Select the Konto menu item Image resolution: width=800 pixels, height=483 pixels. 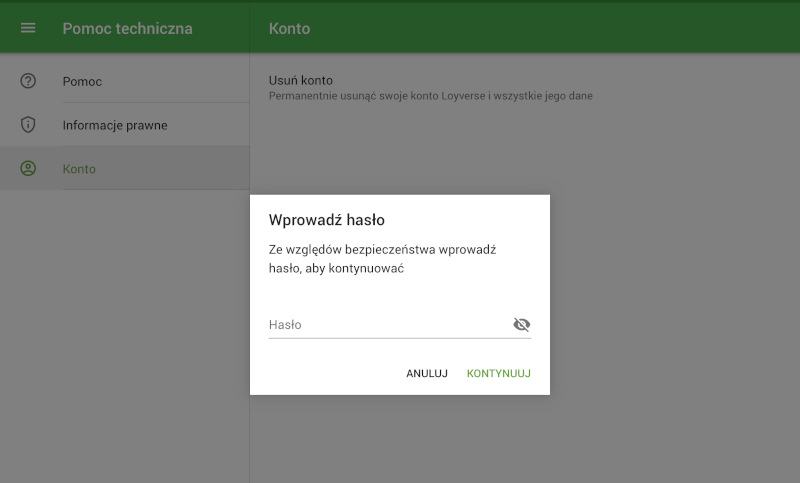[124, 168]
